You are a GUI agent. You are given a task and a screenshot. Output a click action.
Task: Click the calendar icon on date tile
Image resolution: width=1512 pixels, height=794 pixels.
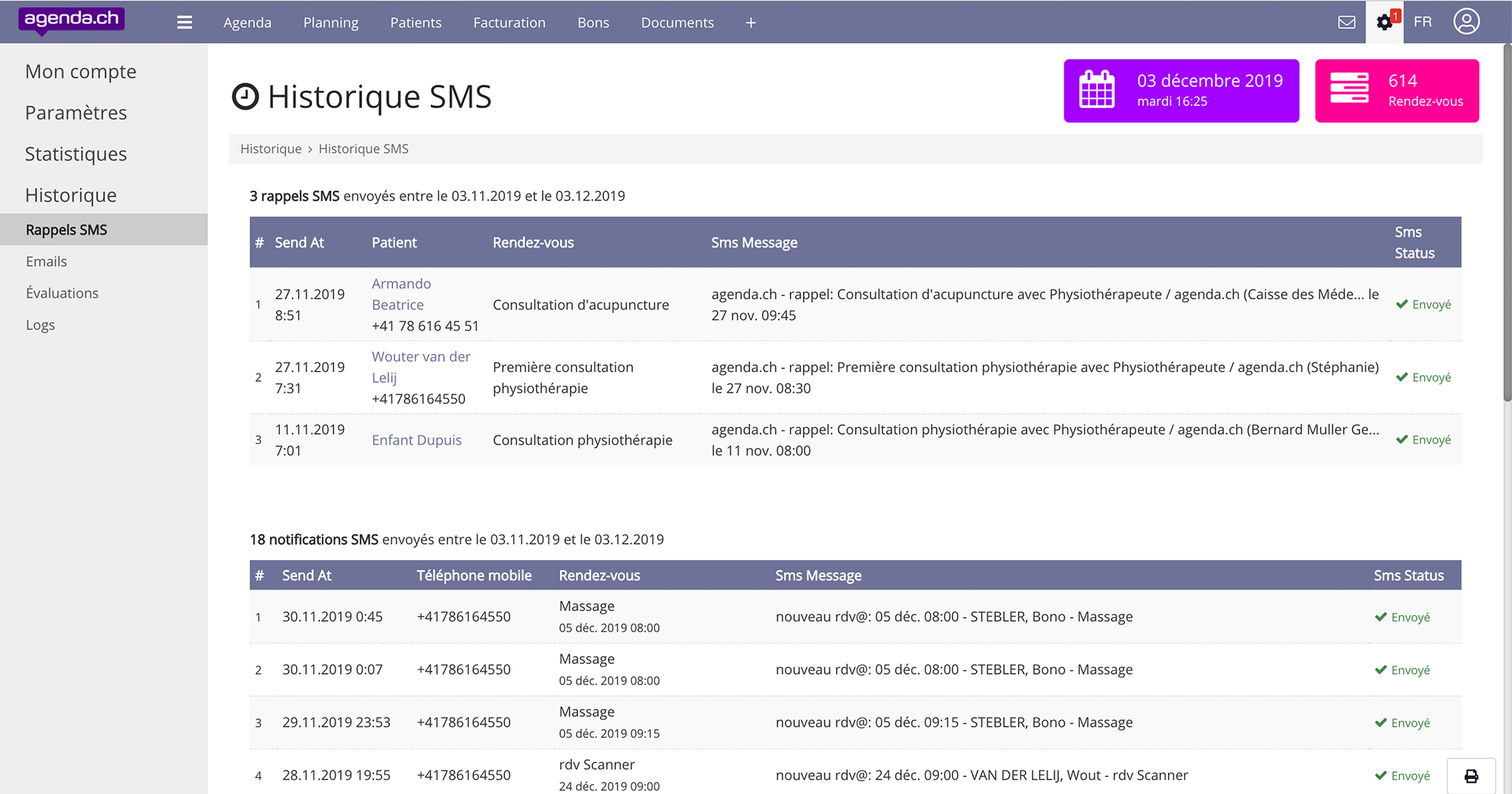click(x=1097, y=90)
